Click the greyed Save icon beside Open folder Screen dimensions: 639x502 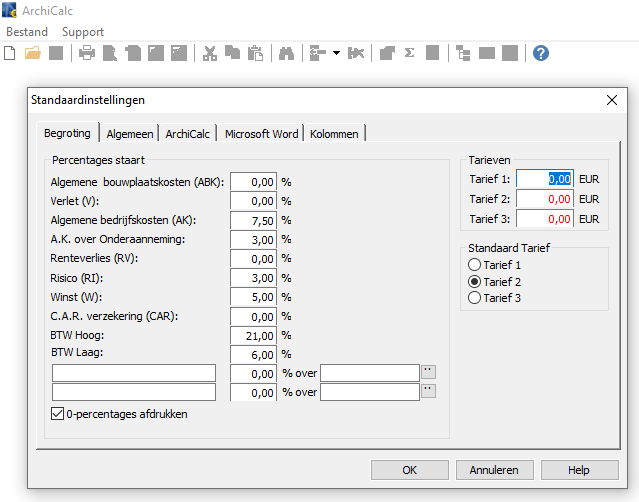56,53
